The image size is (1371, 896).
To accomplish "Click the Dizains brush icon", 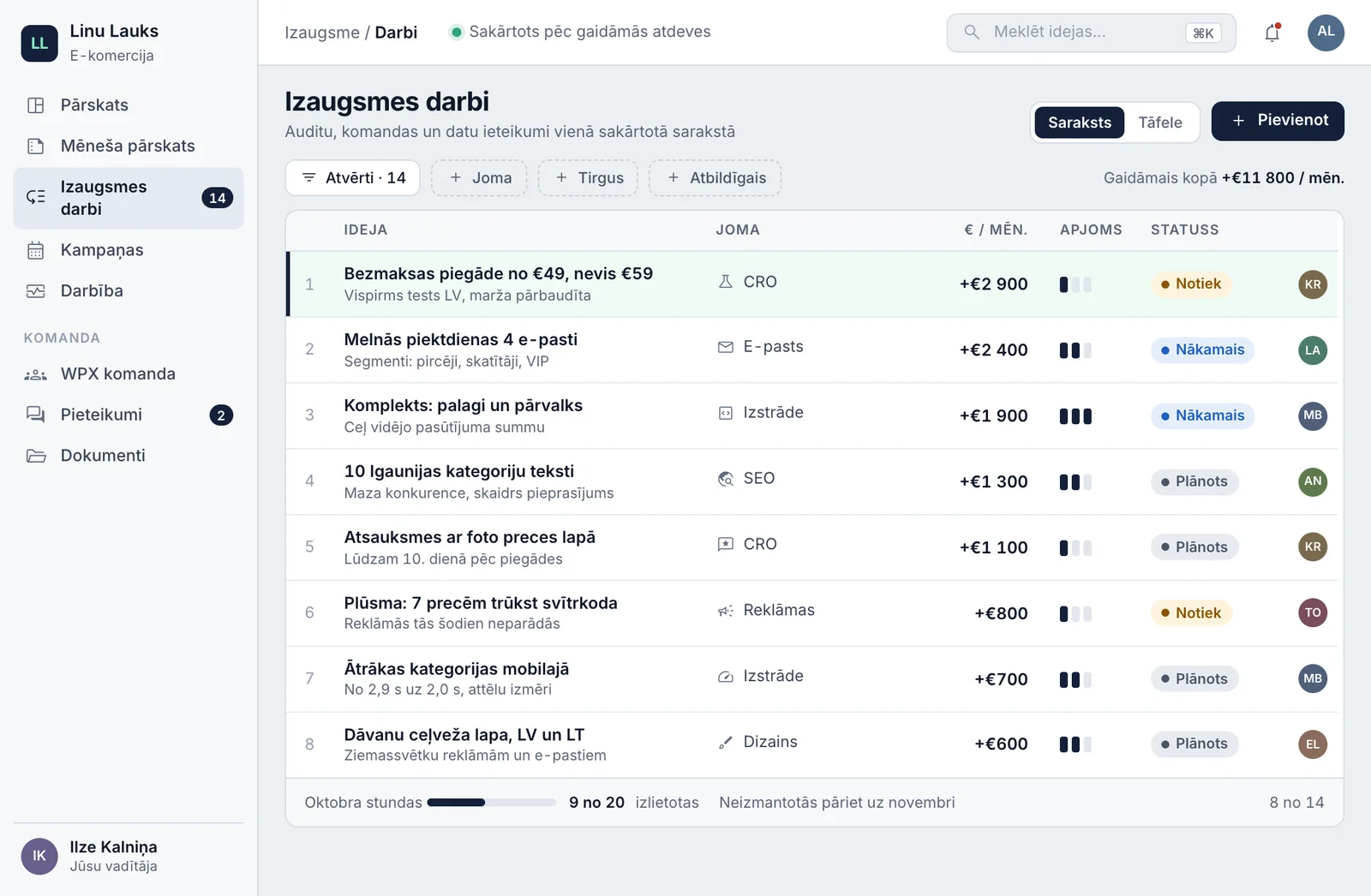I will click(726, 743).
